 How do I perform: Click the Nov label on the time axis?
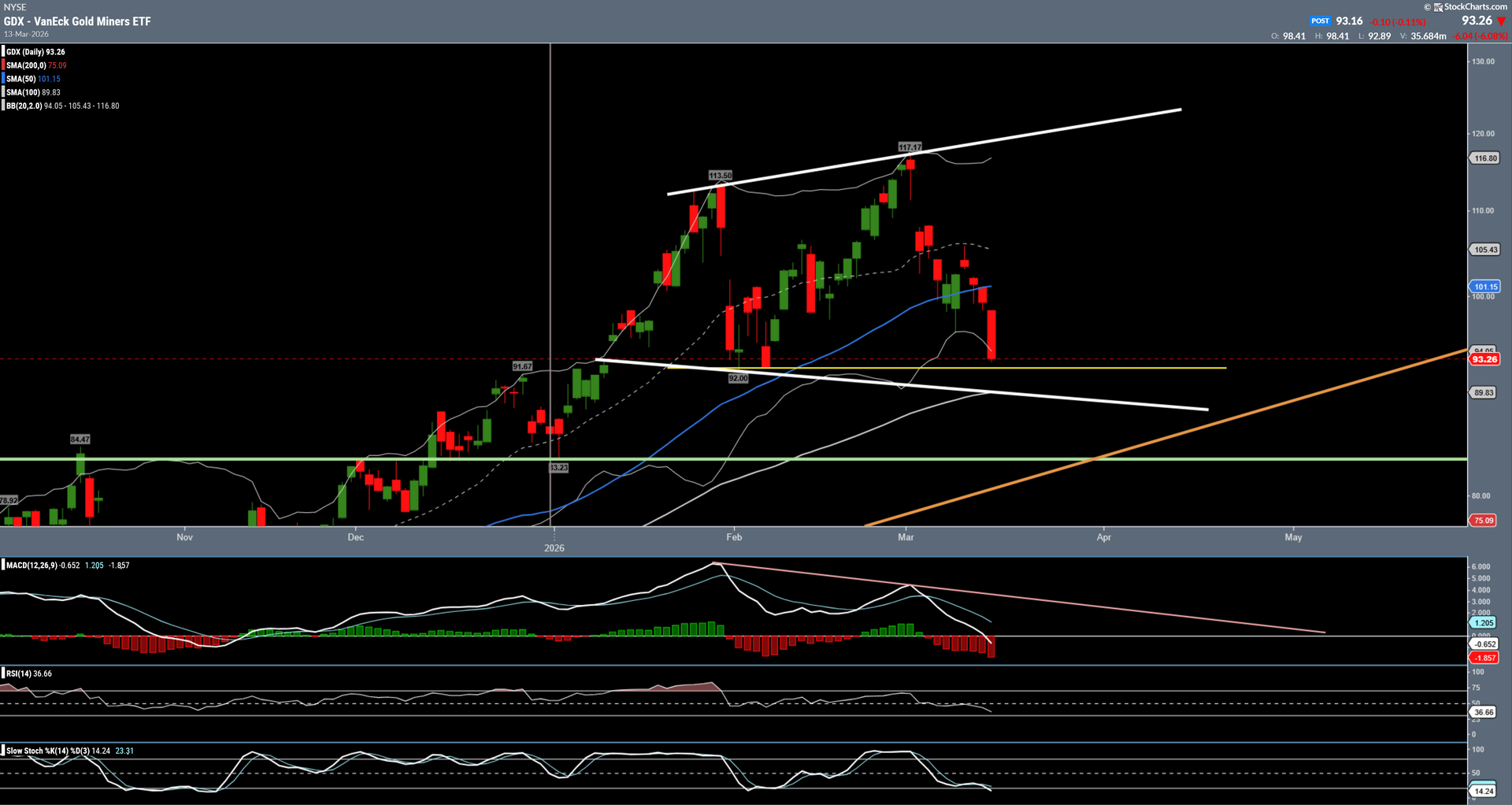(184, 537)
